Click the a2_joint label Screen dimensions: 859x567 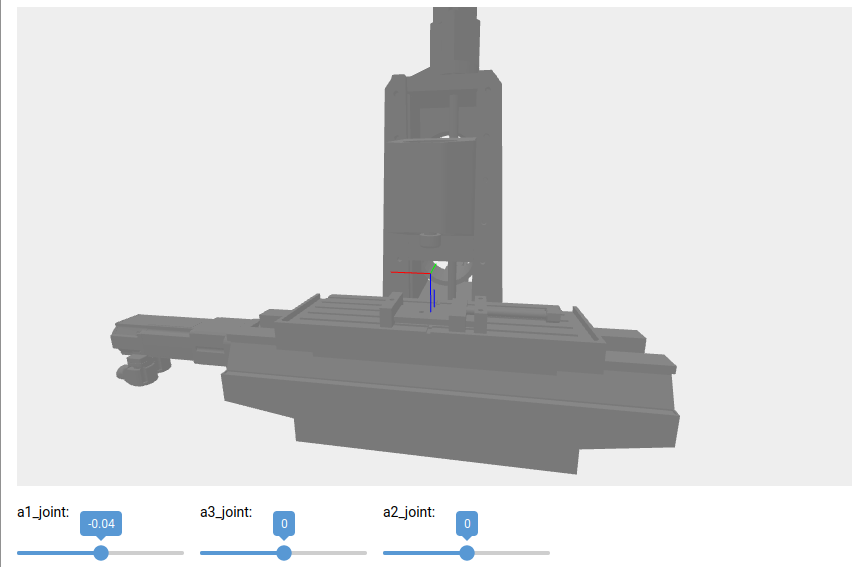click(x=409, y=512)
